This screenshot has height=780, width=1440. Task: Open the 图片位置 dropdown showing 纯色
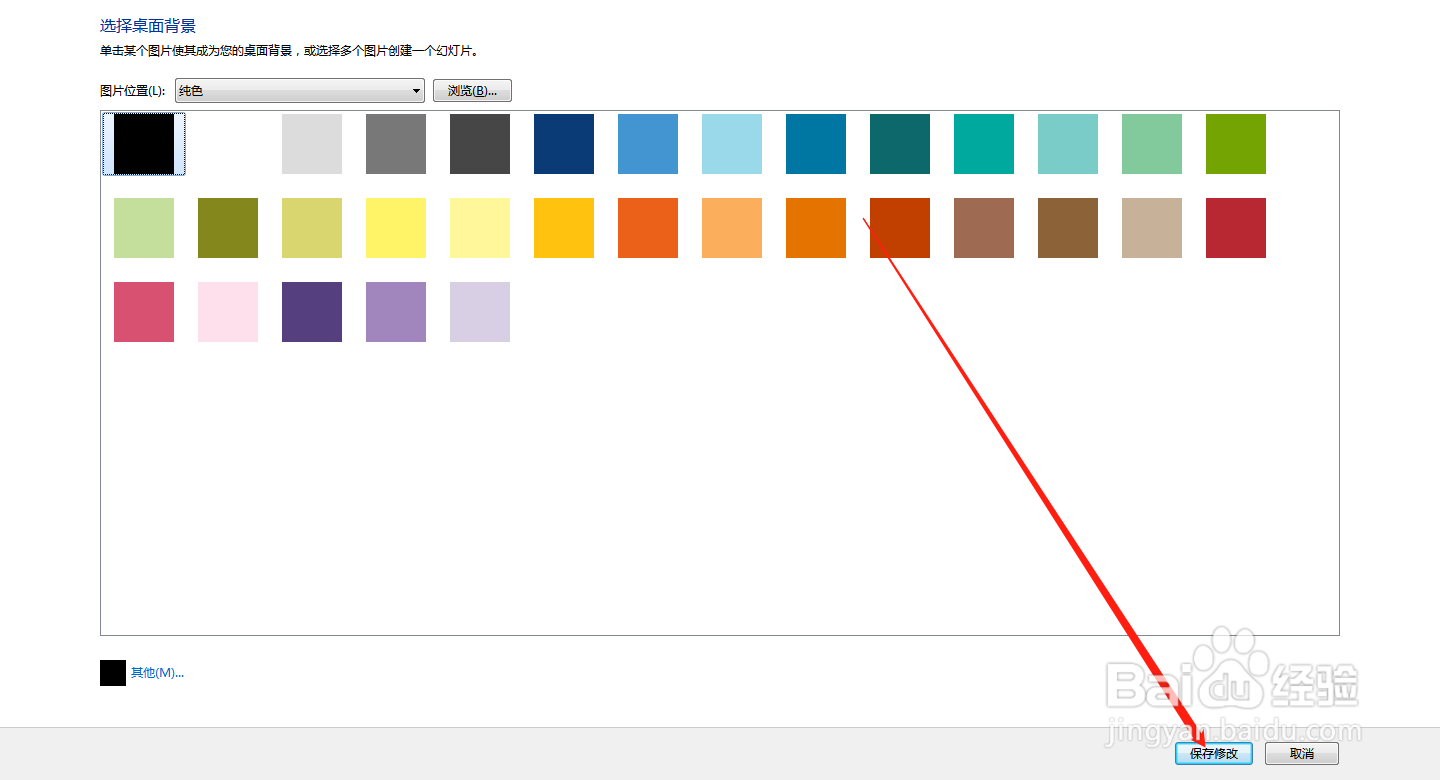[300, 91]
